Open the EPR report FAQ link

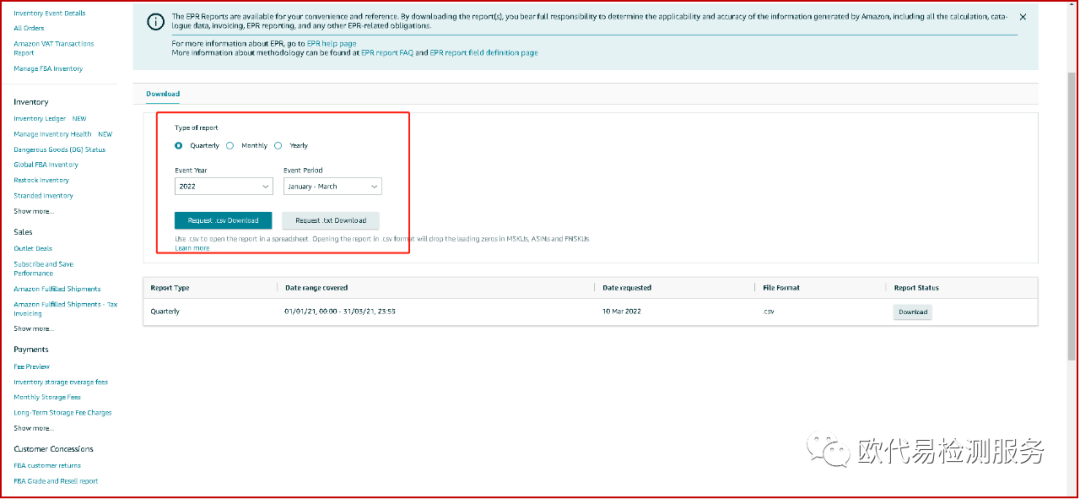coord(387,52)
